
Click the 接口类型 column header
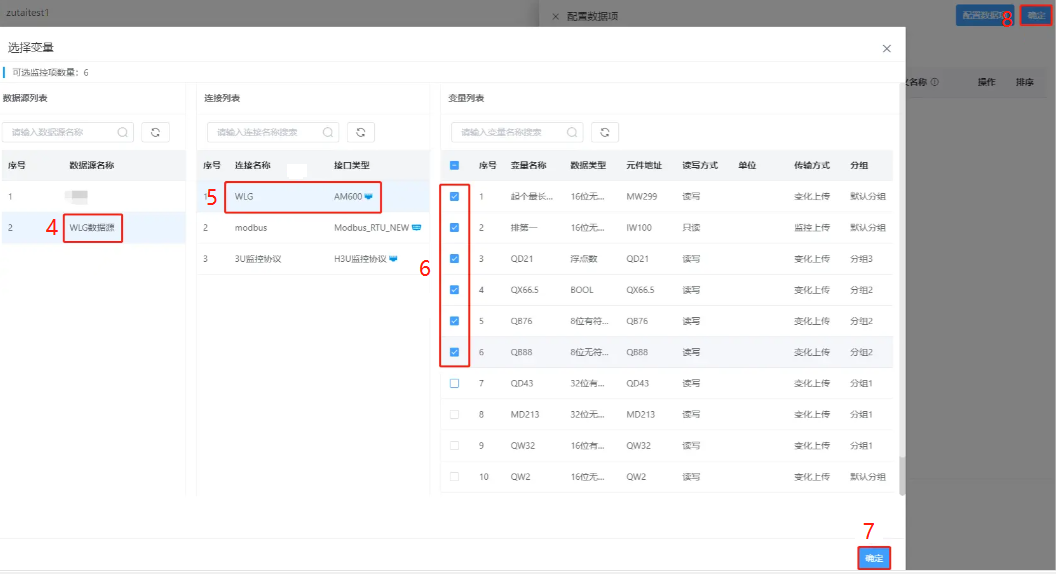pos(352,166)
